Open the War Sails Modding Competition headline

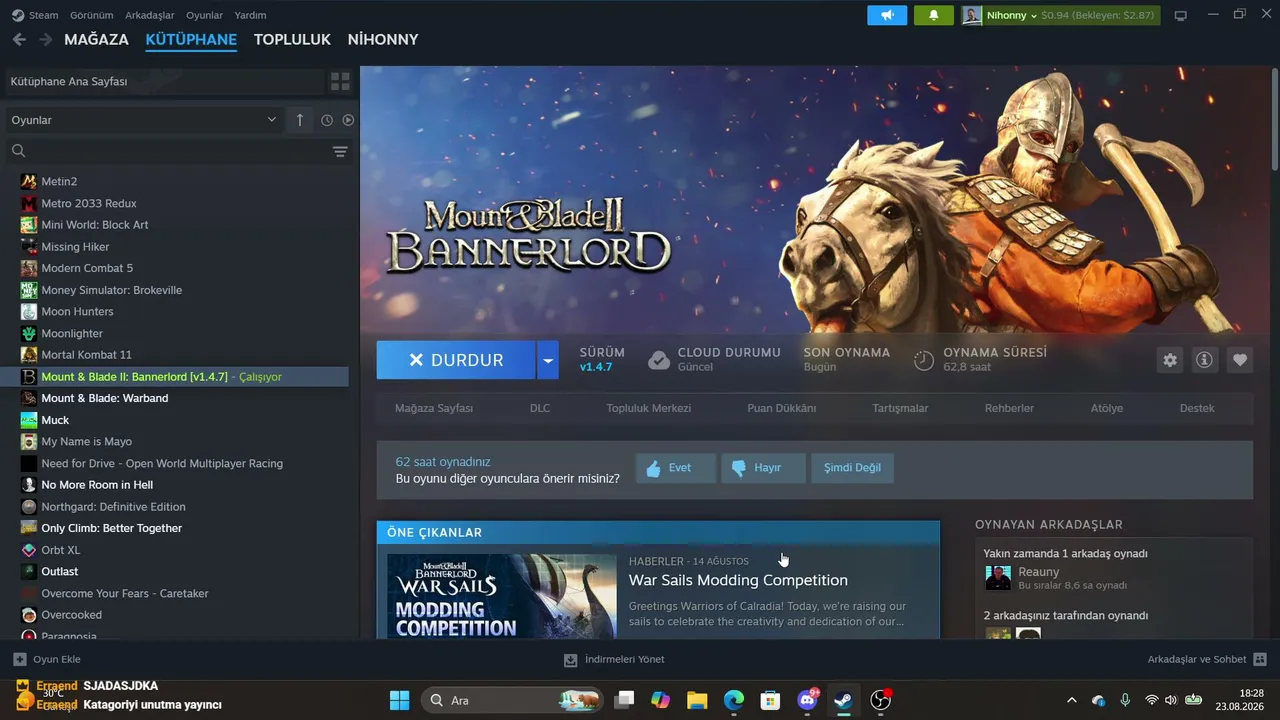738,580
